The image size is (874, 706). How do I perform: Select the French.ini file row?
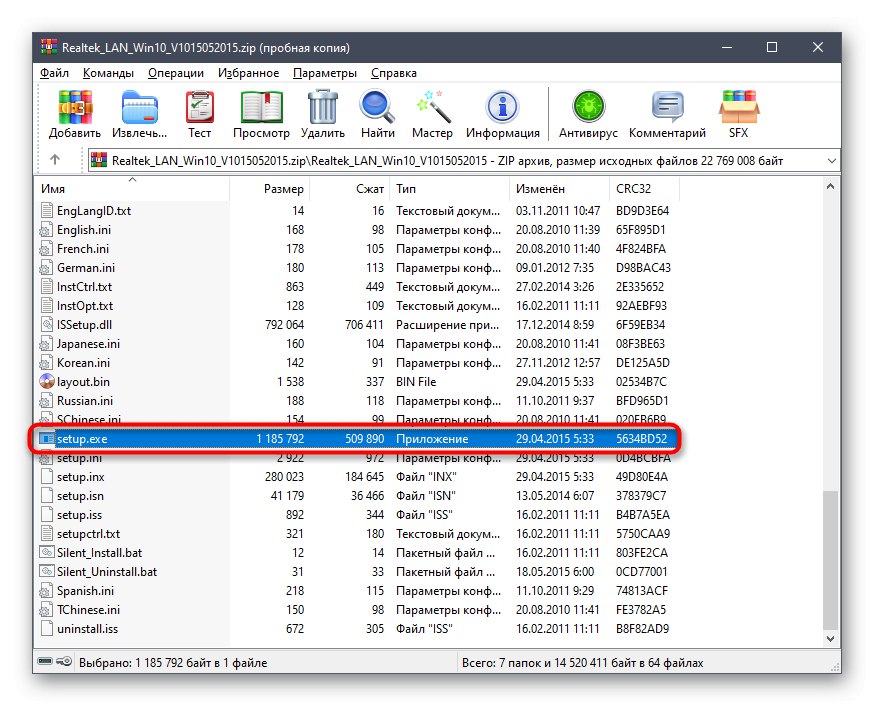(357, 249)
